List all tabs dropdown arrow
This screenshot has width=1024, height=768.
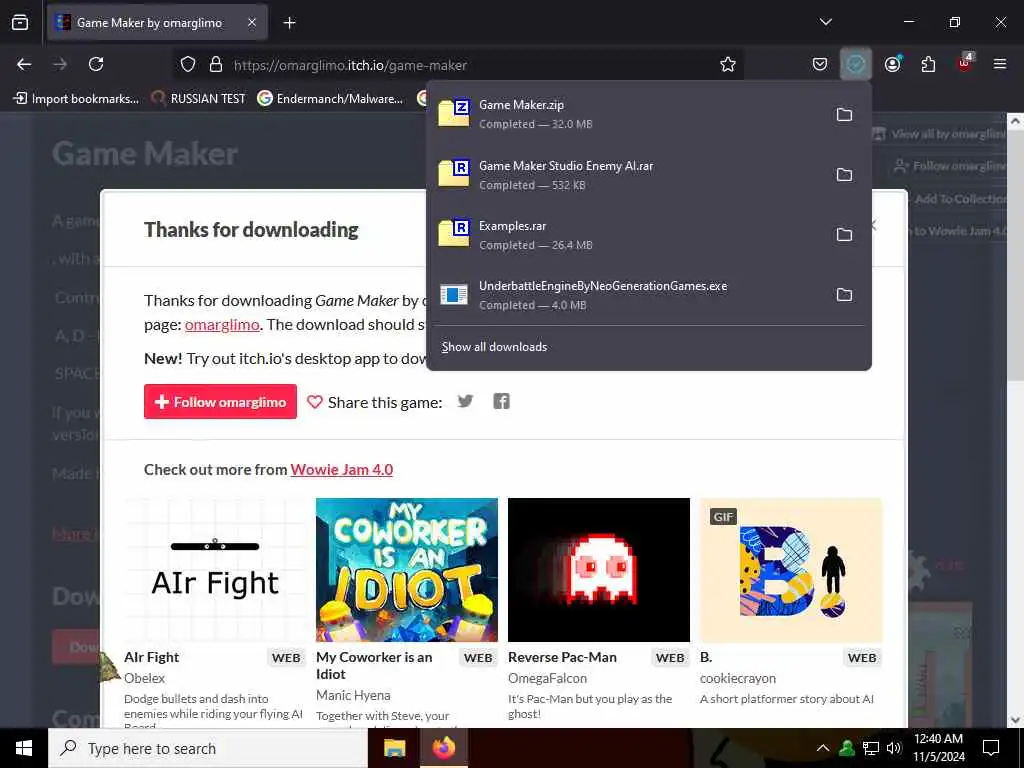coord(825,22)
